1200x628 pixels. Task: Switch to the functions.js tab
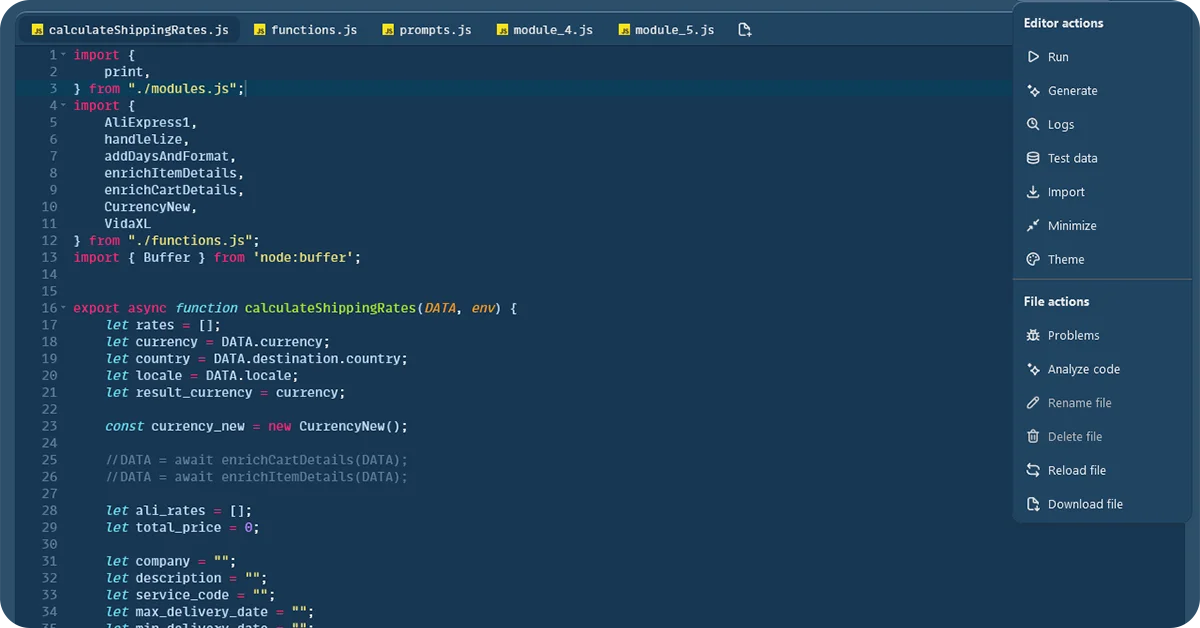click(x=305, y=30)
